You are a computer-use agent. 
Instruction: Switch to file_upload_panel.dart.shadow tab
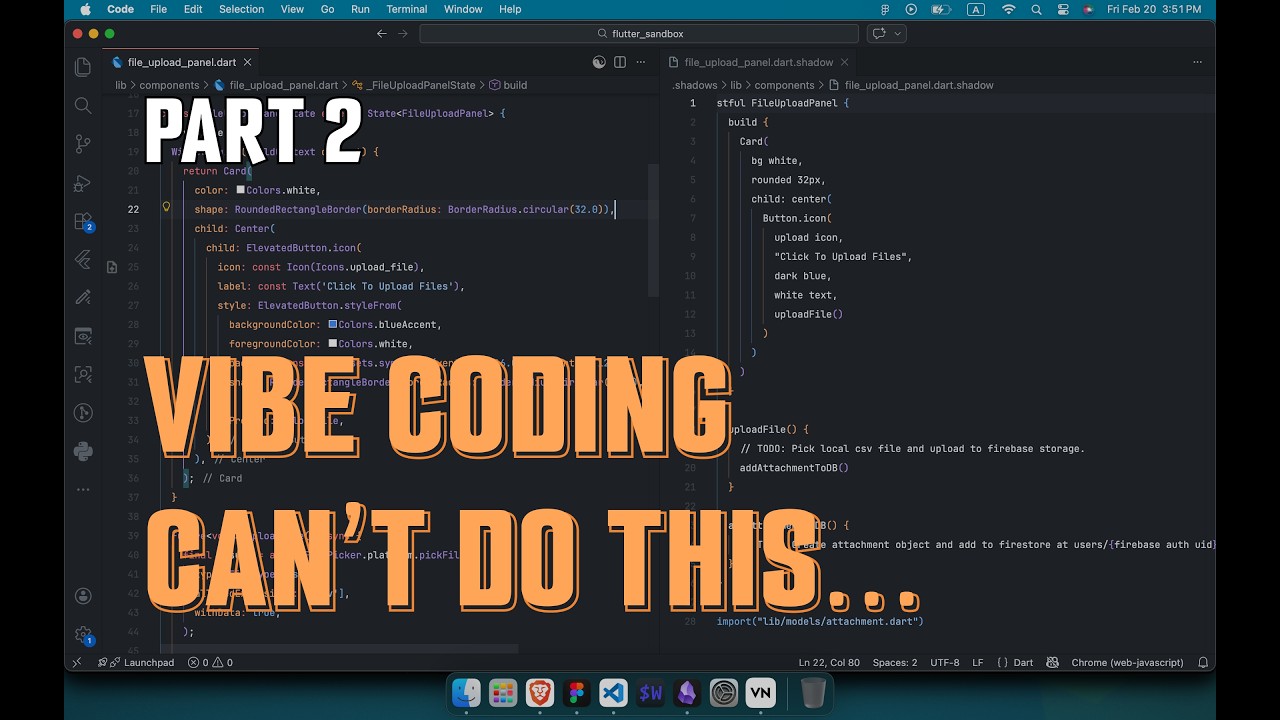pyautogui.click(x=758, y=62)
